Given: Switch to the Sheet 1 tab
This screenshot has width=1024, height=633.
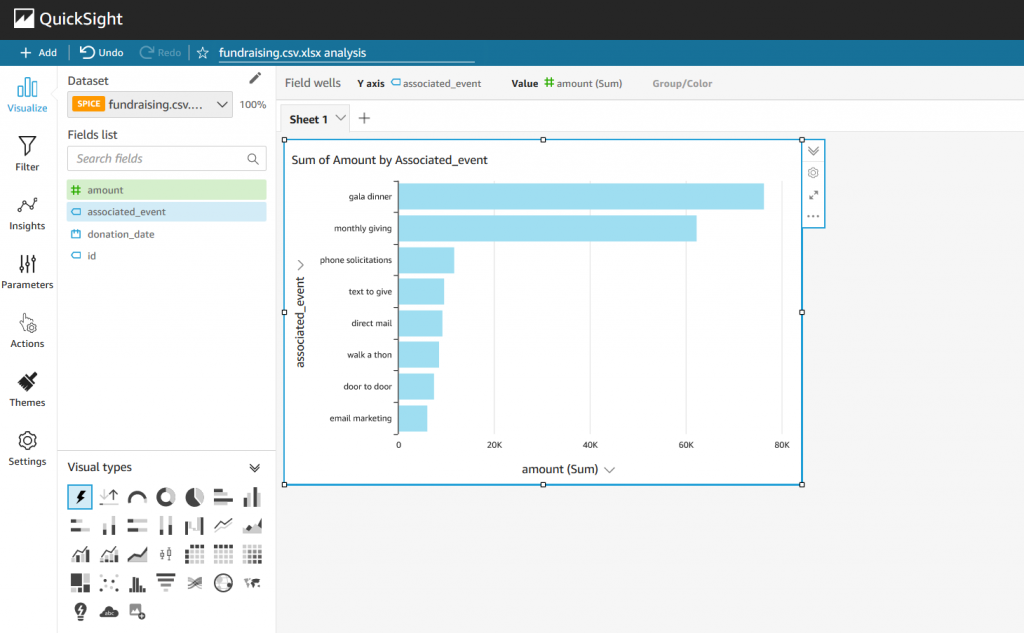Looking at the screenshot, I should pos(308,119).
